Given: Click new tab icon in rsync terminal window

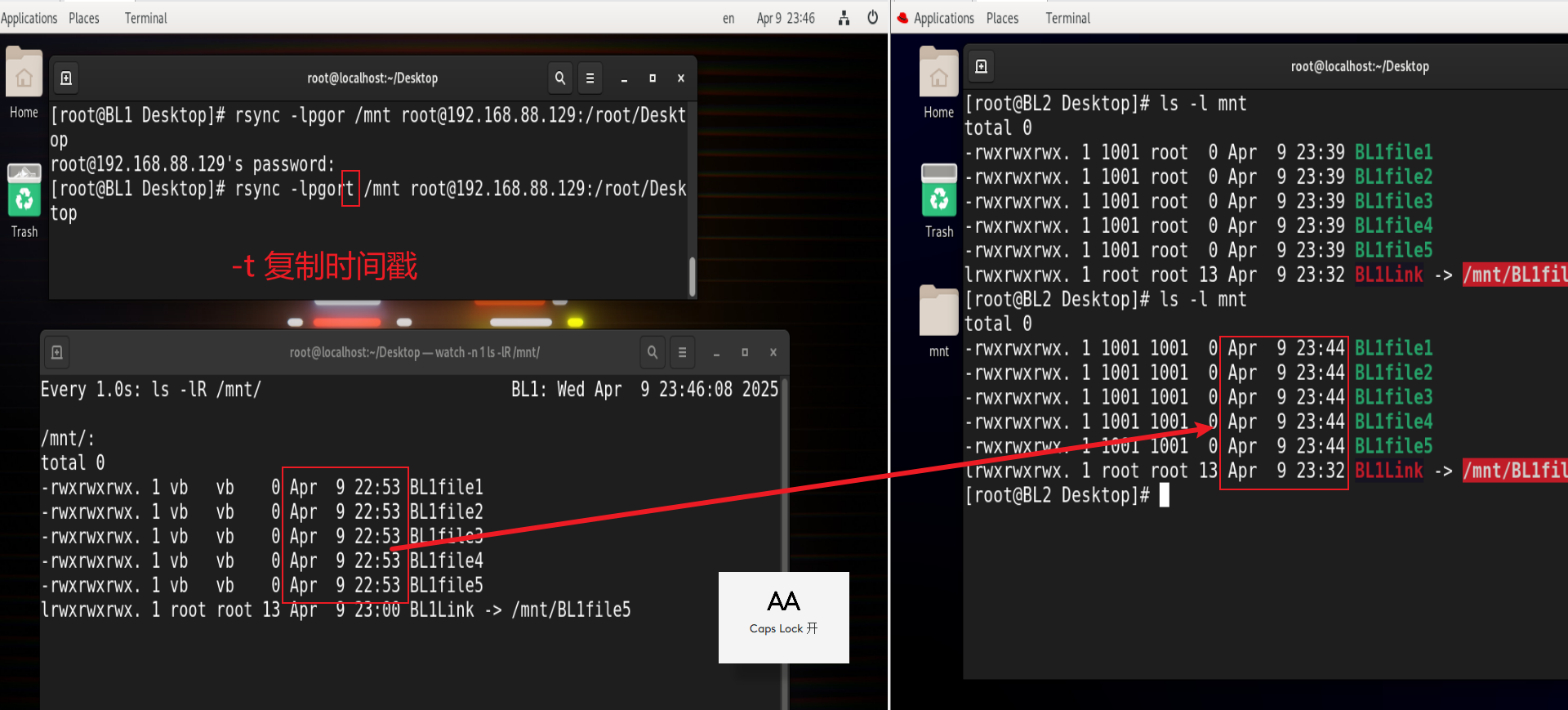Looking at the screenshot, I should [66, 78].
